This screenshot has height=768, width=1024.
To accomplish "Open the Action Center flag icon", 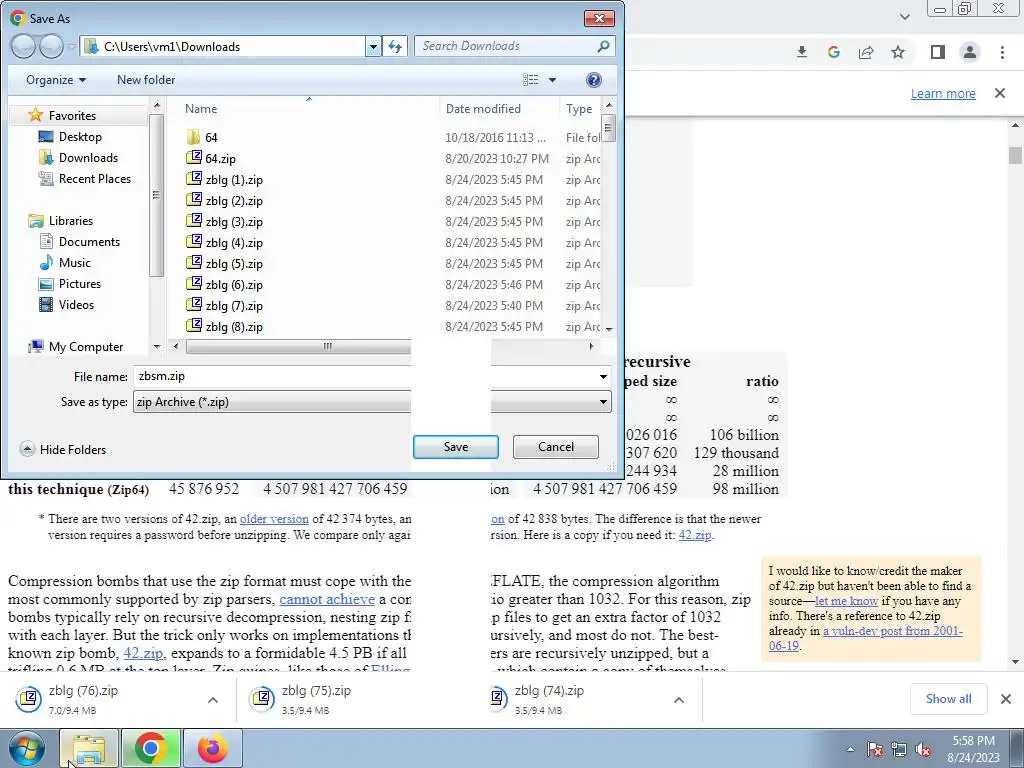I will [875, 749].
